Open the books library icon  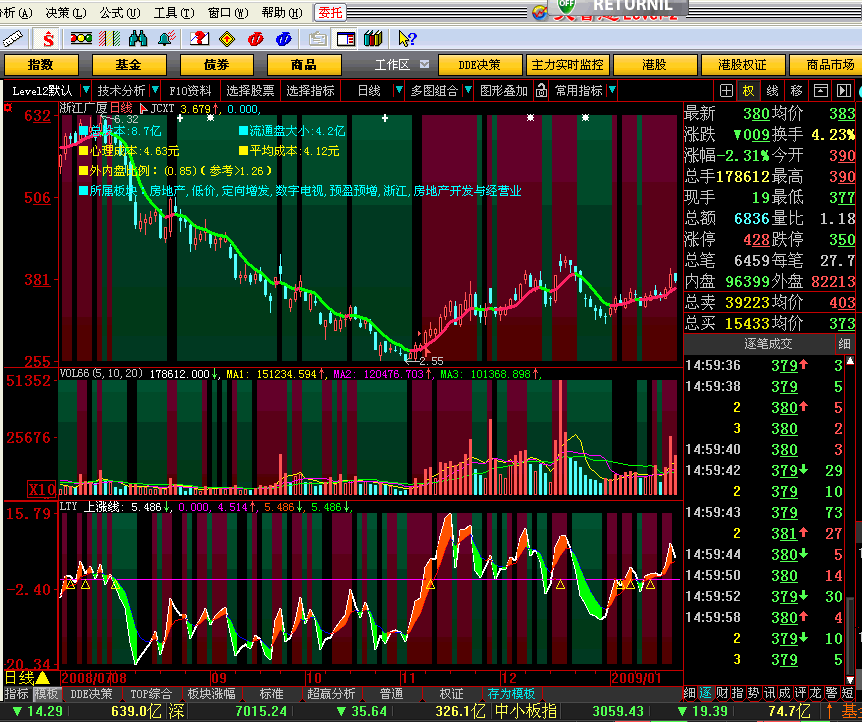tap(373, 38)
